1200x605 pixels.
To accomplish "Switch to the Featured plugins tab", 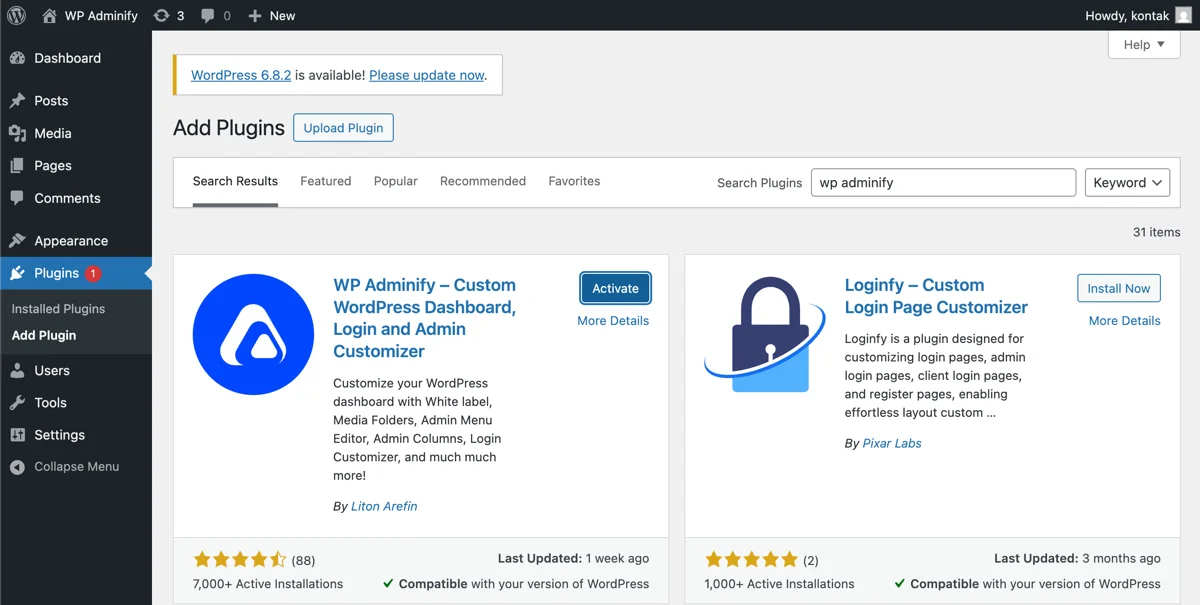I will point(325,181).
